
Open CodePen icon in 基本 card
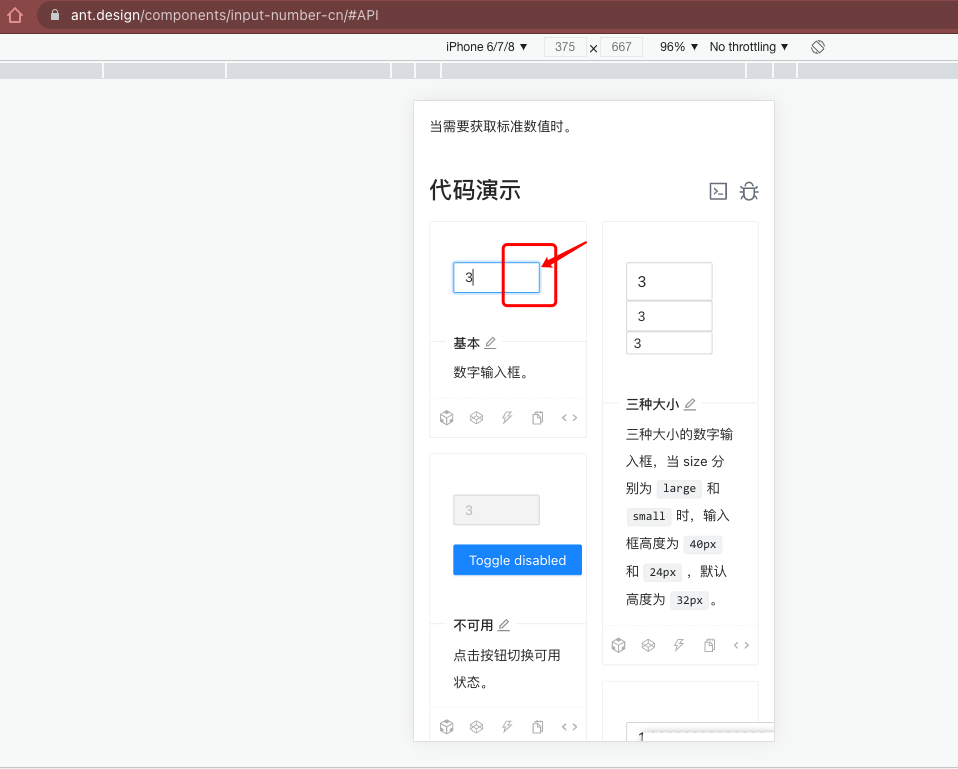pos(477,418)
